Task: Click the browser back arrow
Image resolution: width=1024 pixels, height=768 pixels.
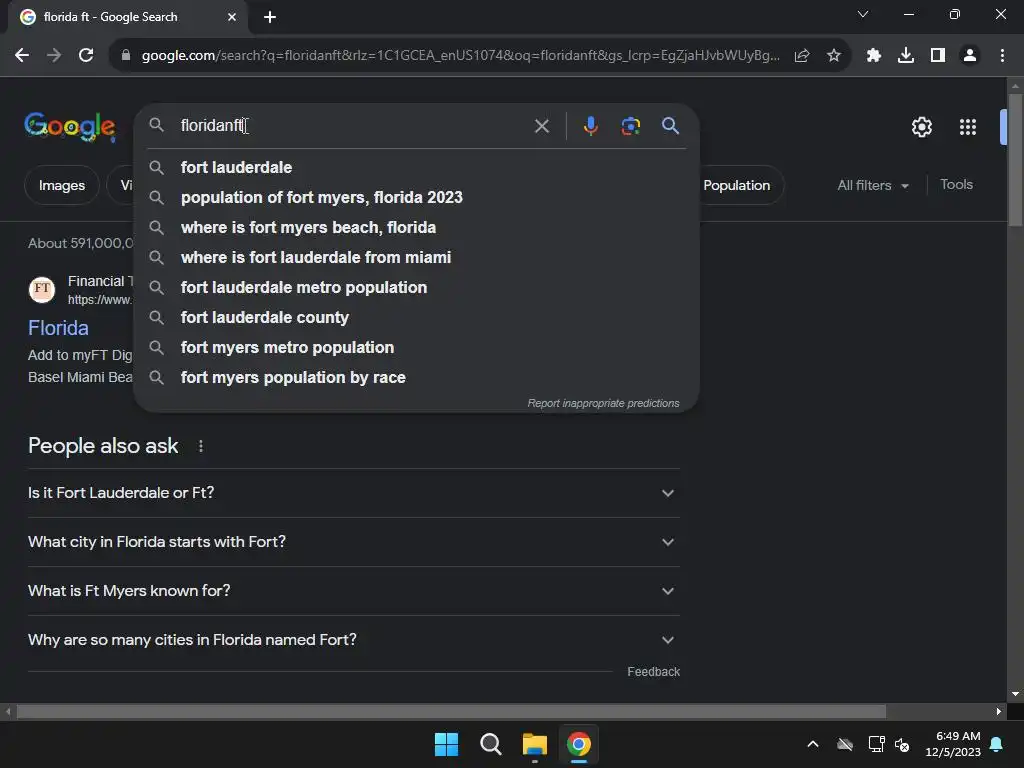Action: click(x=22, y=56)
